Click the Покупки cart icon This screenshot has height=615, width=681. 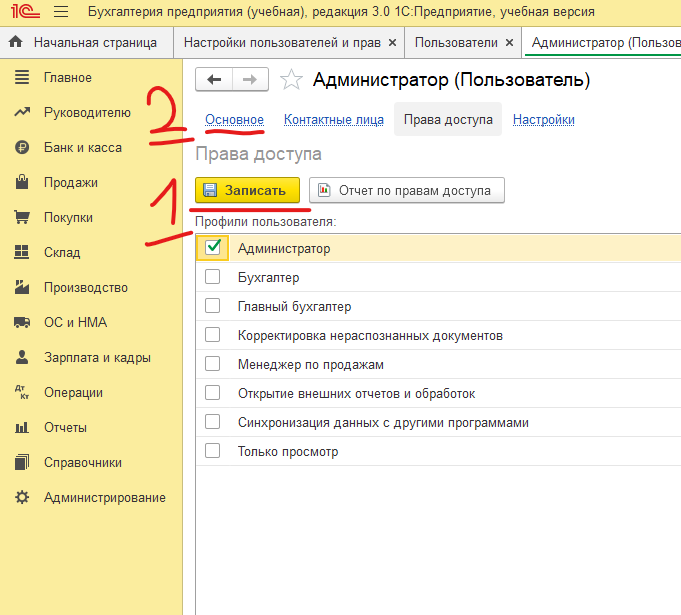pos(22,217)
